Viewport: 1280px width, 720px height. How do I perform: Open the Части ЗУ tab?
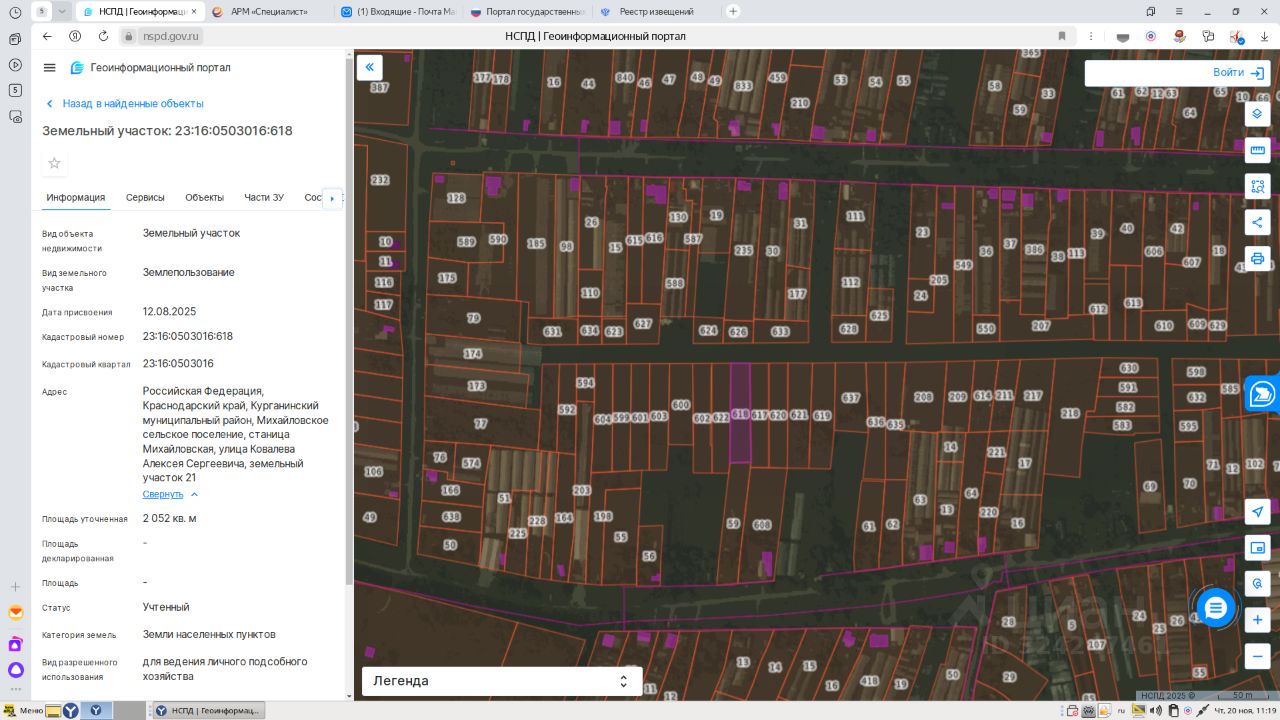pos(264,197)
